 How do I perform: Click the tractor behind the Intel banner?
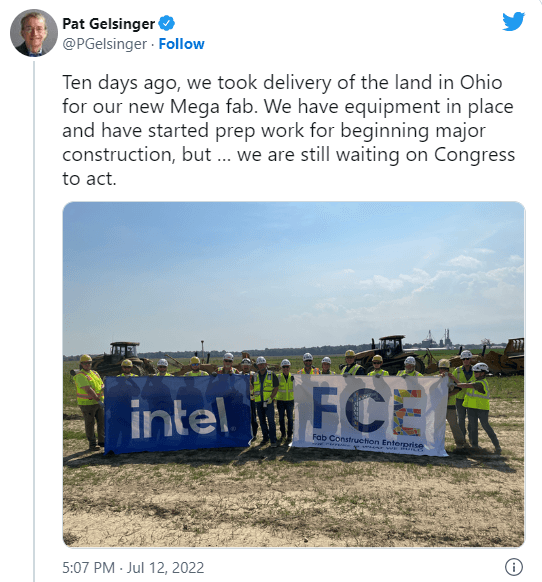(x=121, y=357)
